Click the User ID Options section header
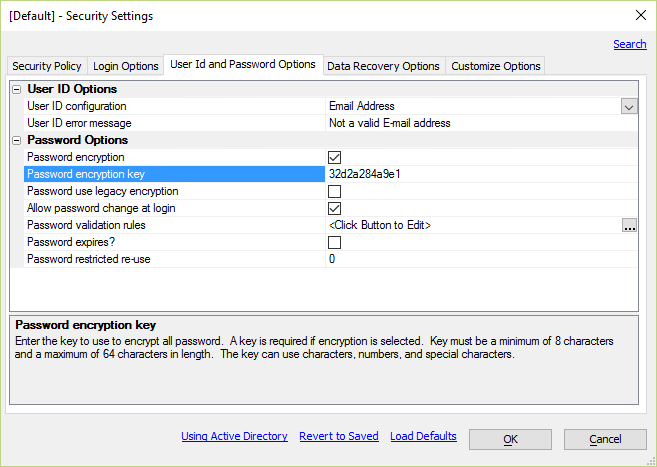Screen dimensions: 657x467 point(72,89)
